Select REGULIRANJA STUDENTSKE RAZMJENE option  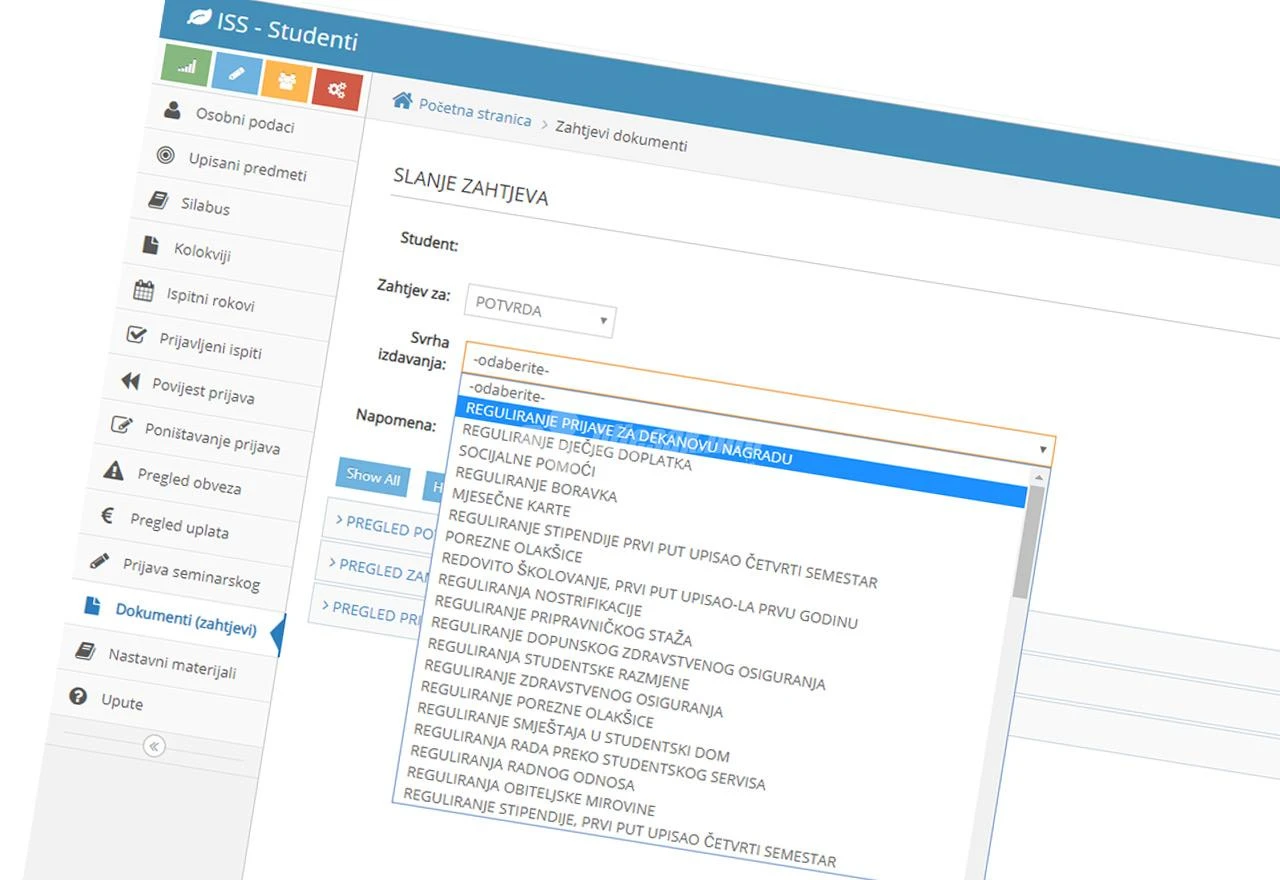pos(558,662)
